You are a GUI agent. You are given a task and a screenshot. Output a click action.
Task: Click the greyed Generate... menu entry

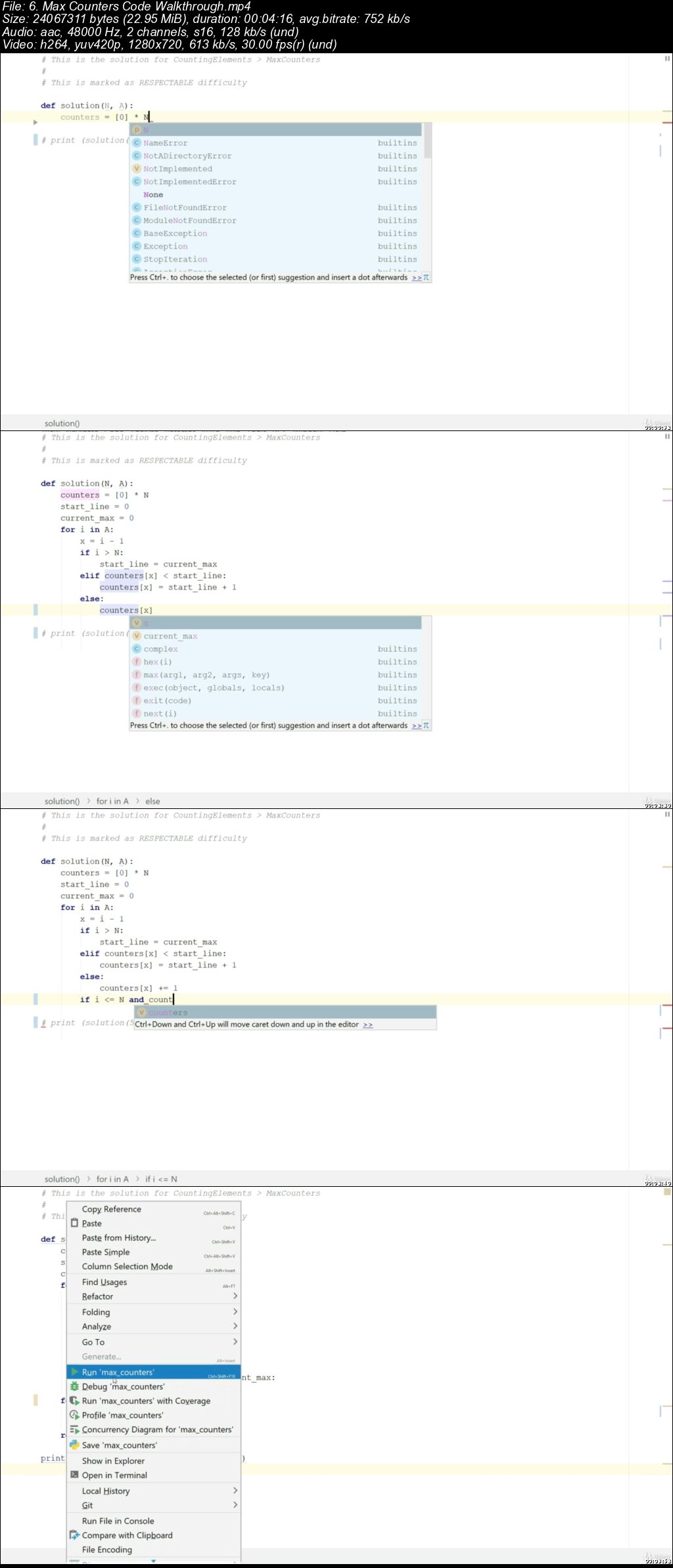tap(154, 1356)
